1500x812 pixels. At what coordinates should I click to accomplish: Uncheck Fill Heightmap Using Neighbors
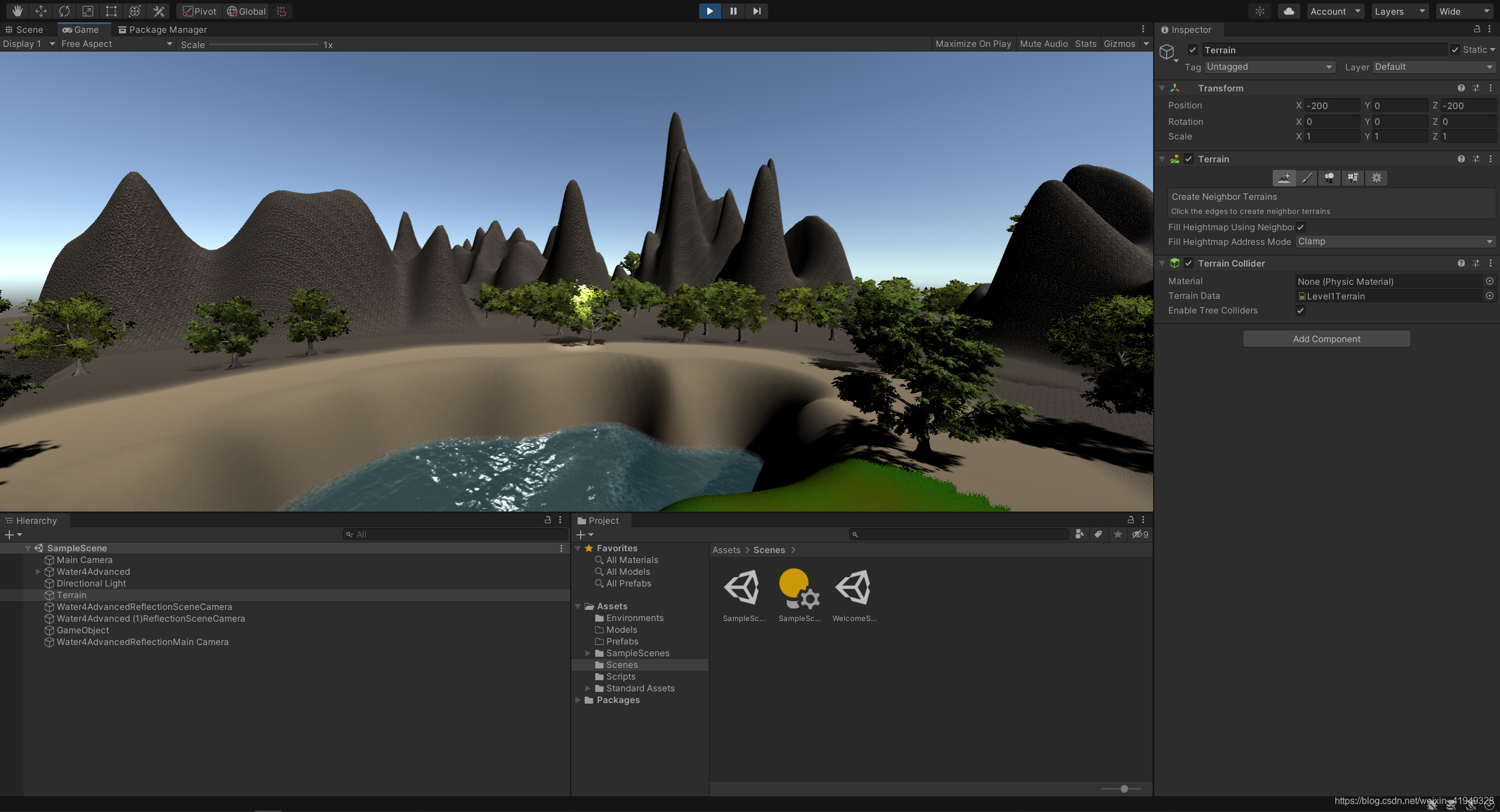(x=1301, y=227)
